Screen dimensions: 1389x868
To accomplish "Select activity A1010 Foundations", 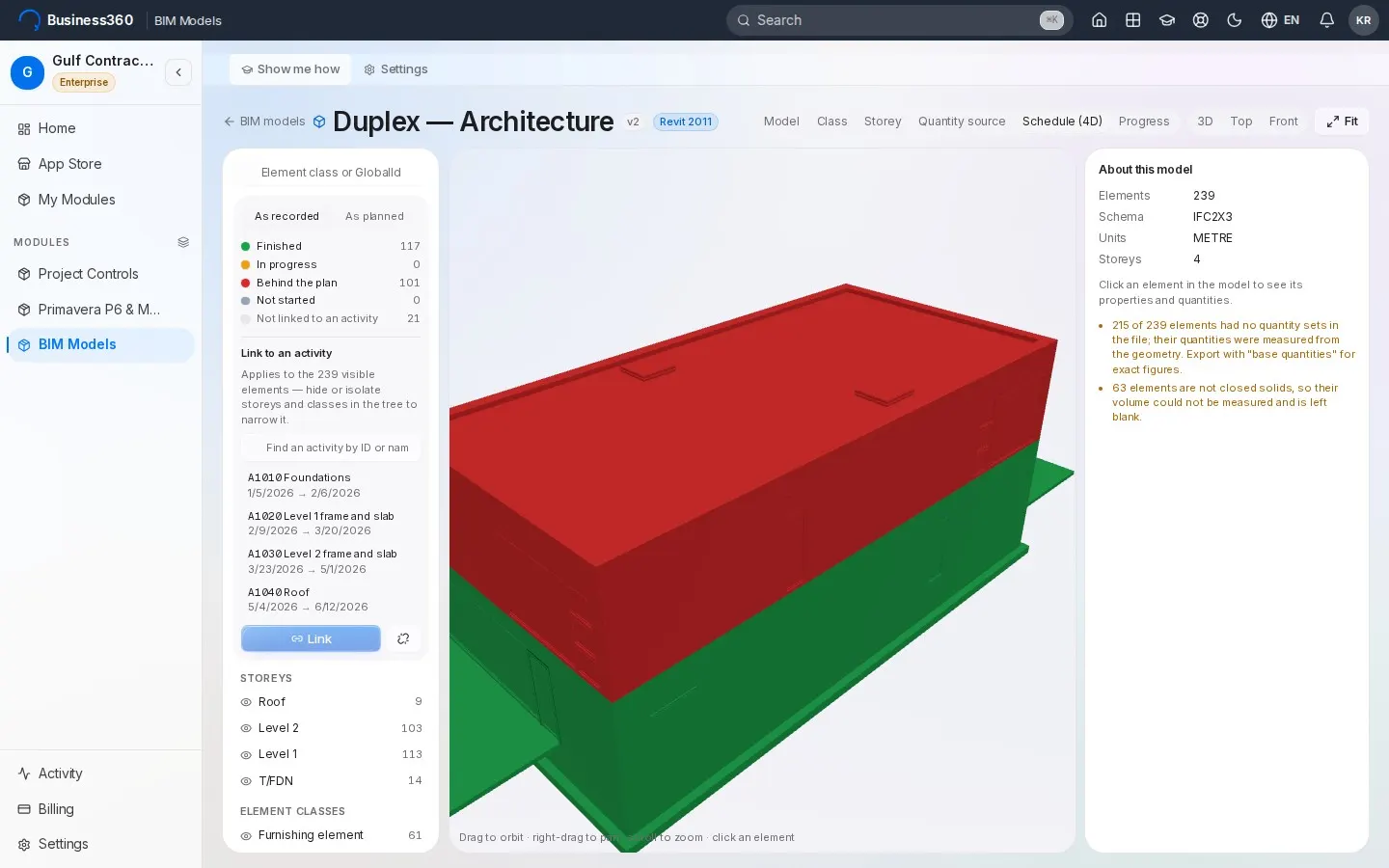I will 331,485.
